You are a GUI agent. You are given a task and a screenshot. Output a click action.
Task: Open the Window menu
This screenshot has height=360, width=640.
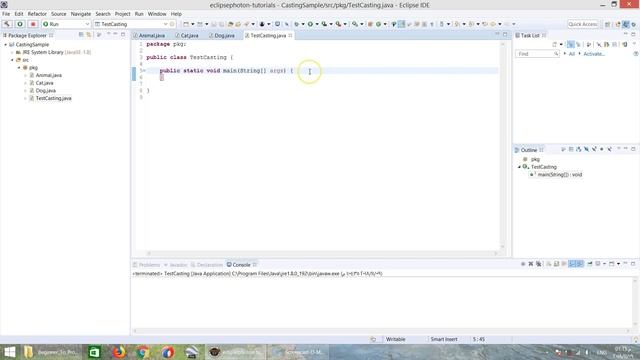(x=157, y=14)
